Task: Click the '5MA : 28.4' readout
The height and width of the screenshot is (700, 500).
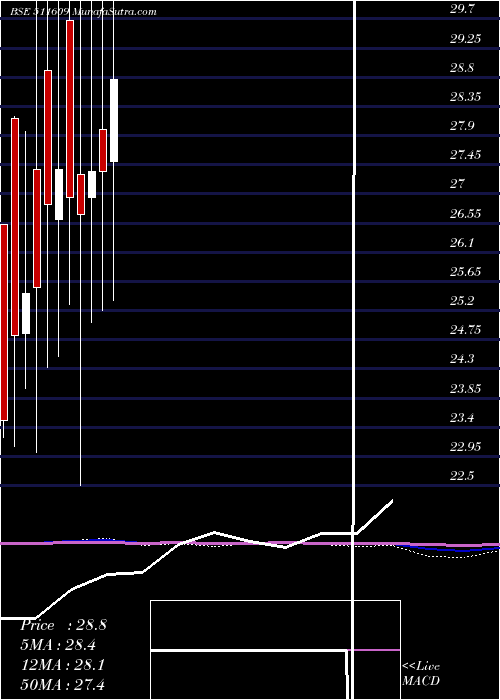Action: (x=58, y=645)
